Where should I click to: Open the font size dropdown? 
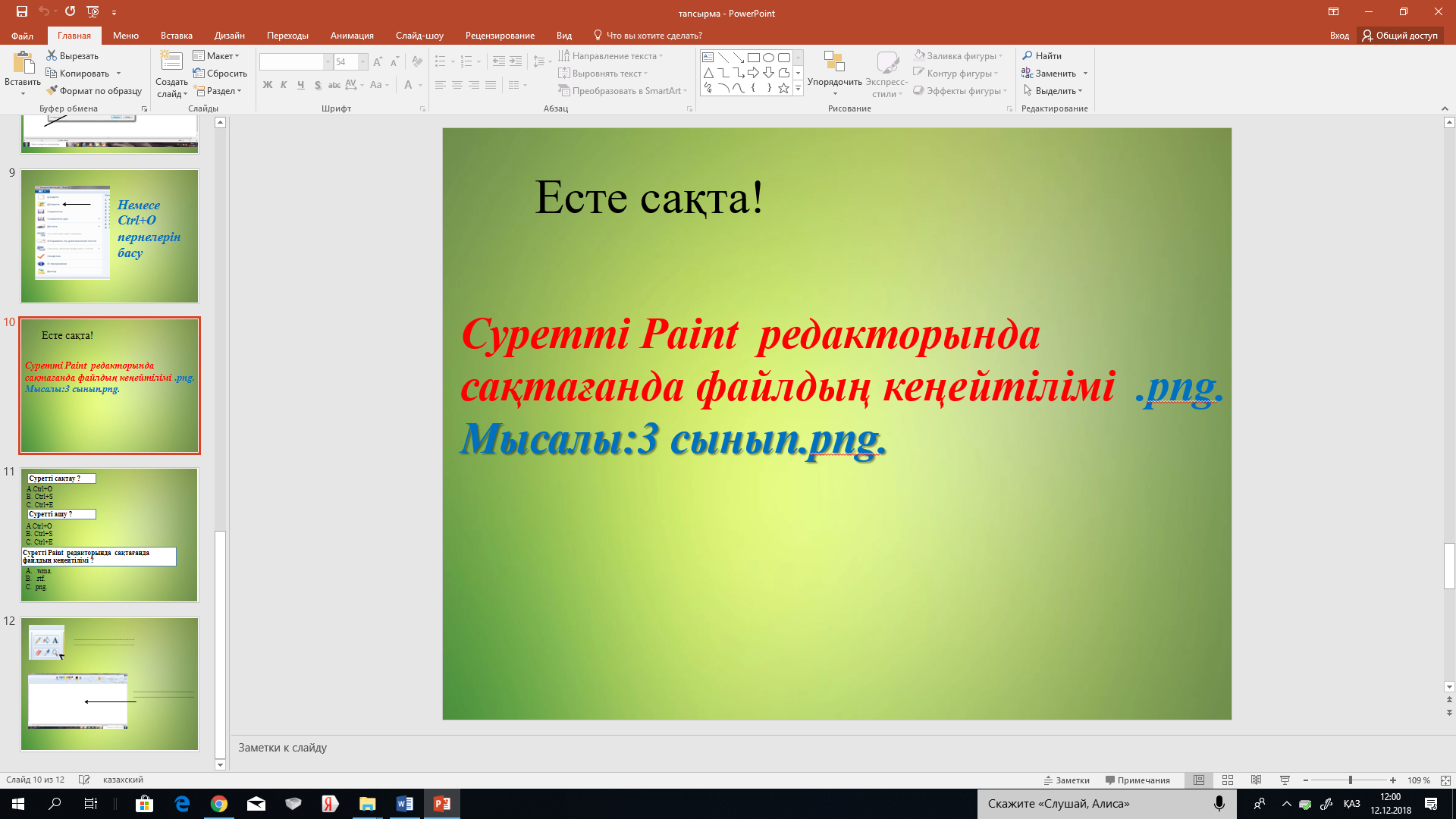[x=363, y=61]
